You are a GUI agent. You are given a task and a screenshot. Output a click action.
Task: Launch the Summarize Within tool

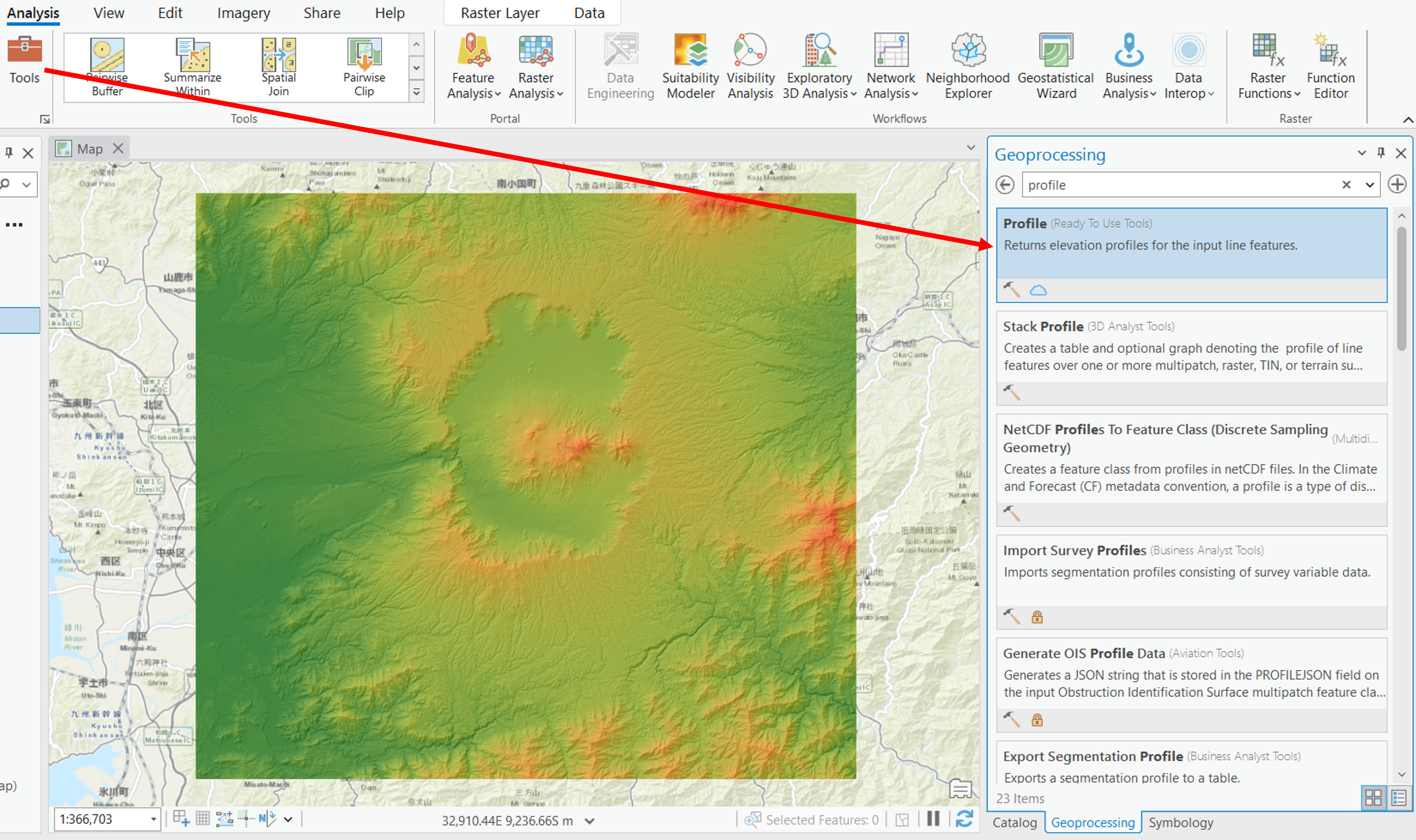click(192, 67)
